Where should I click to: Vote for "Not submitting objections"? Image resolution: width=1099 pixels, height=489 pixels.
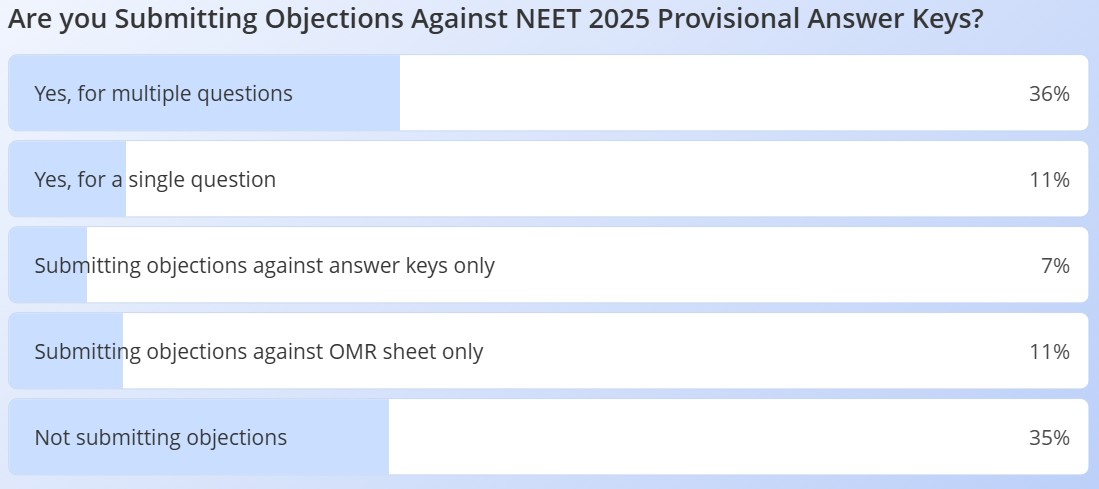tap(160, 438)
